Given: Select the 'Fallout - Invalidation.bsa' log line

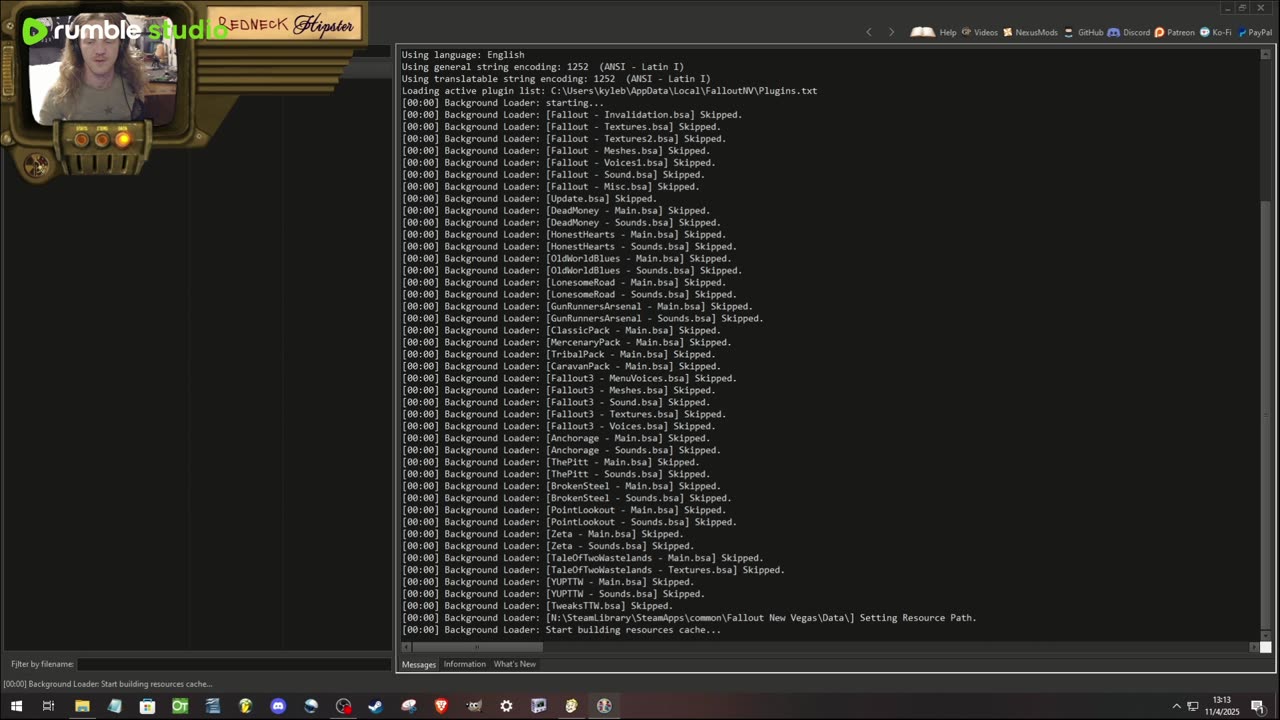Looking at the screenshot, I should [x=572, y=115].
